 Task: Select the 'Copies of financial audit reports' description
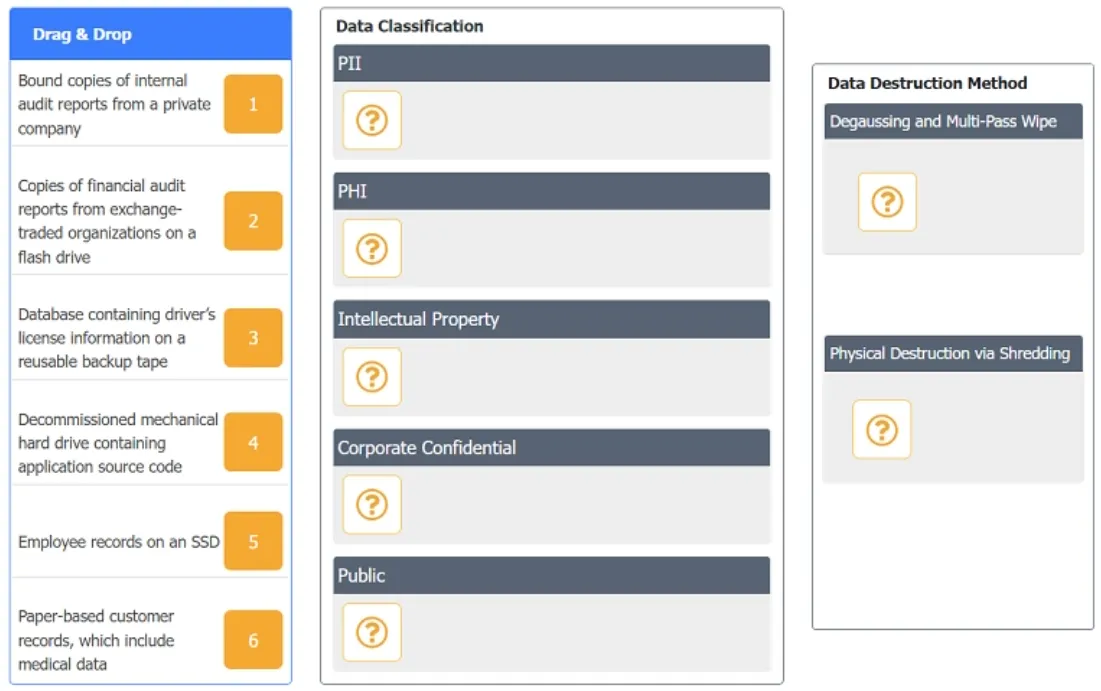107,221
